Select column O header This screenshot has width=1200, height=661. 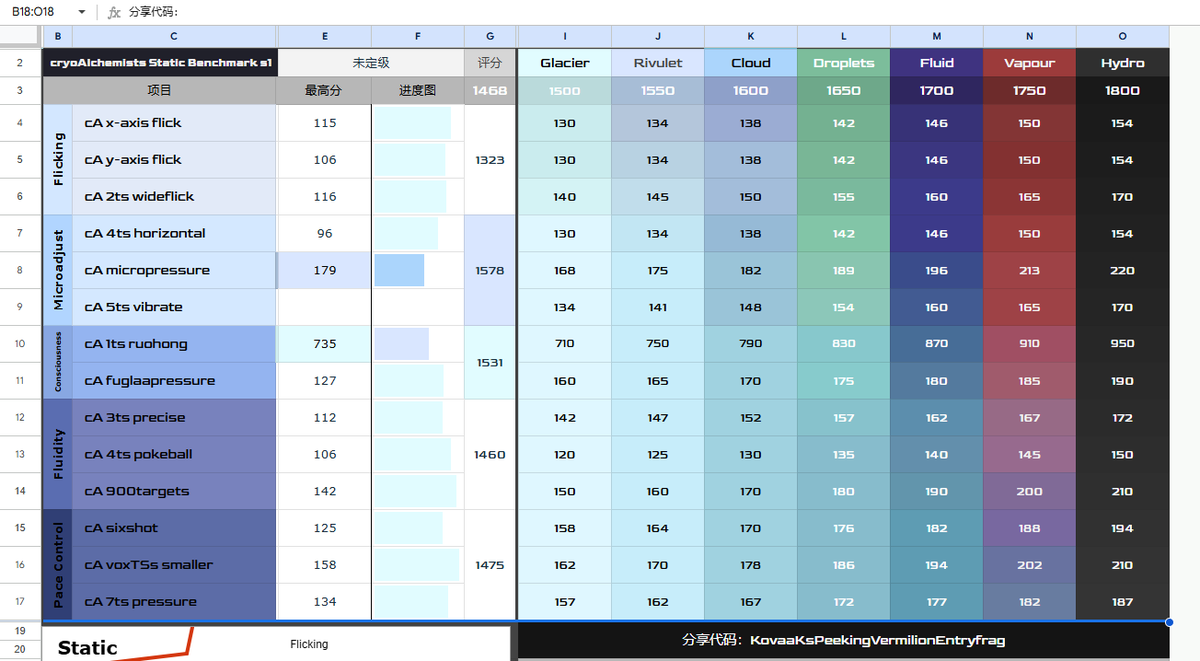point(1122,36)
